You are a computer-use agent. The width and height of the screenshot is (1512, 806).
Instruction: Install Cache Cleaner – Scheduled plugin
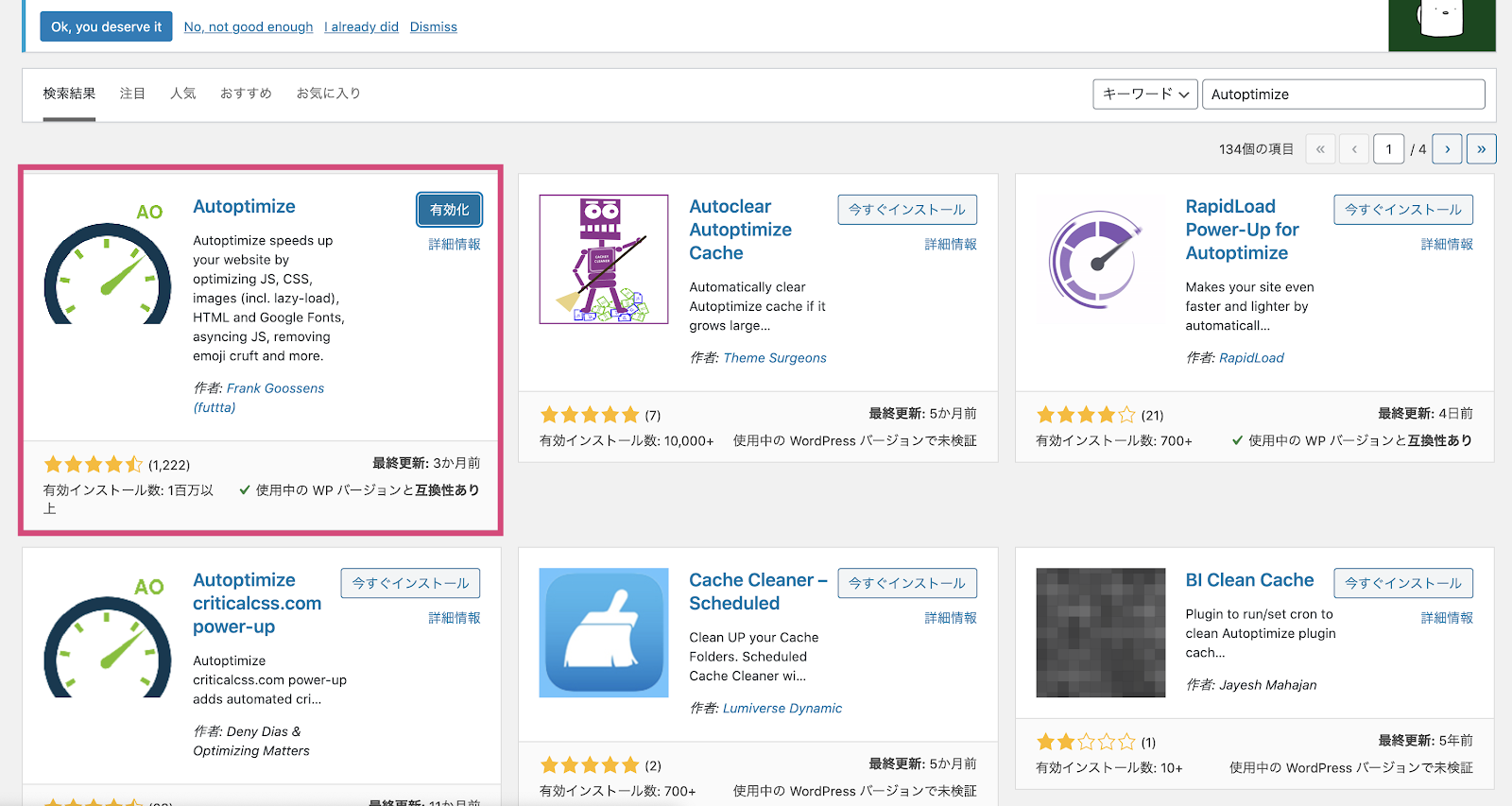907,583
